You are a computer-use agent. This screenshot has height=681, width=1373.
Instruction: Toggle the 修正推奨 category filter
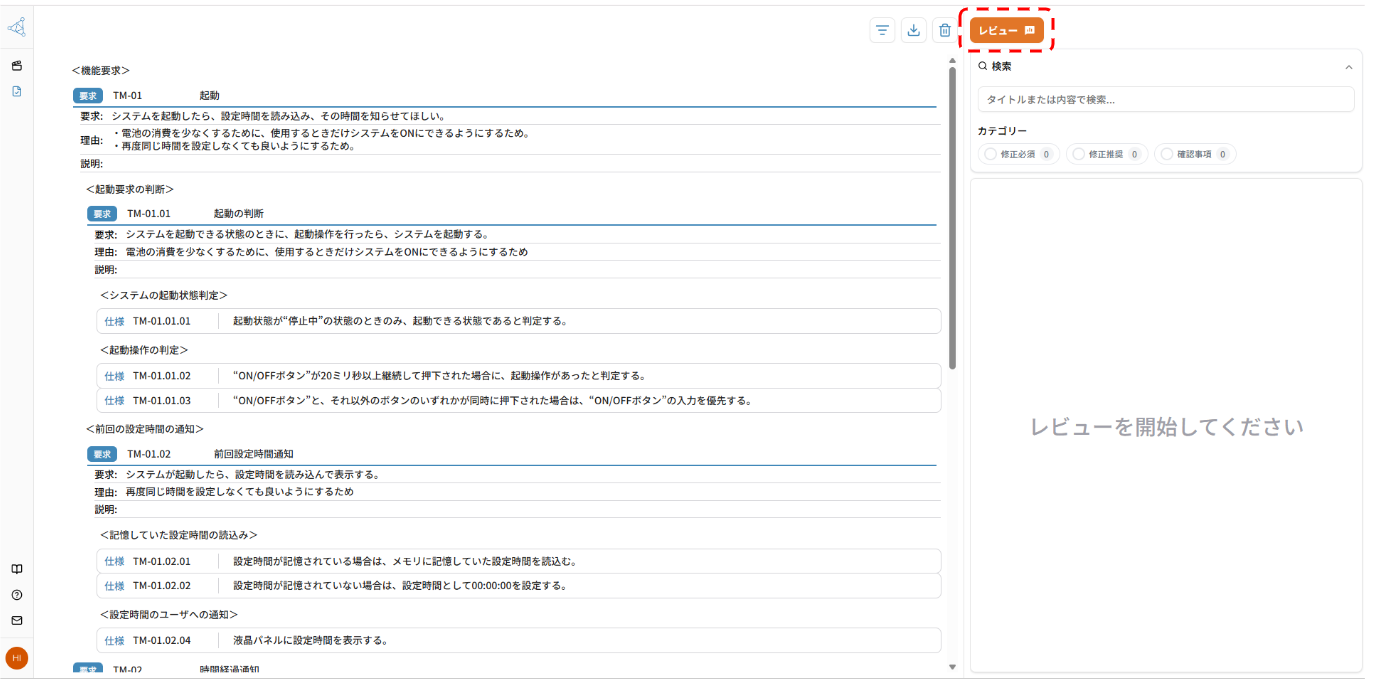click(x=1106, y=153)
